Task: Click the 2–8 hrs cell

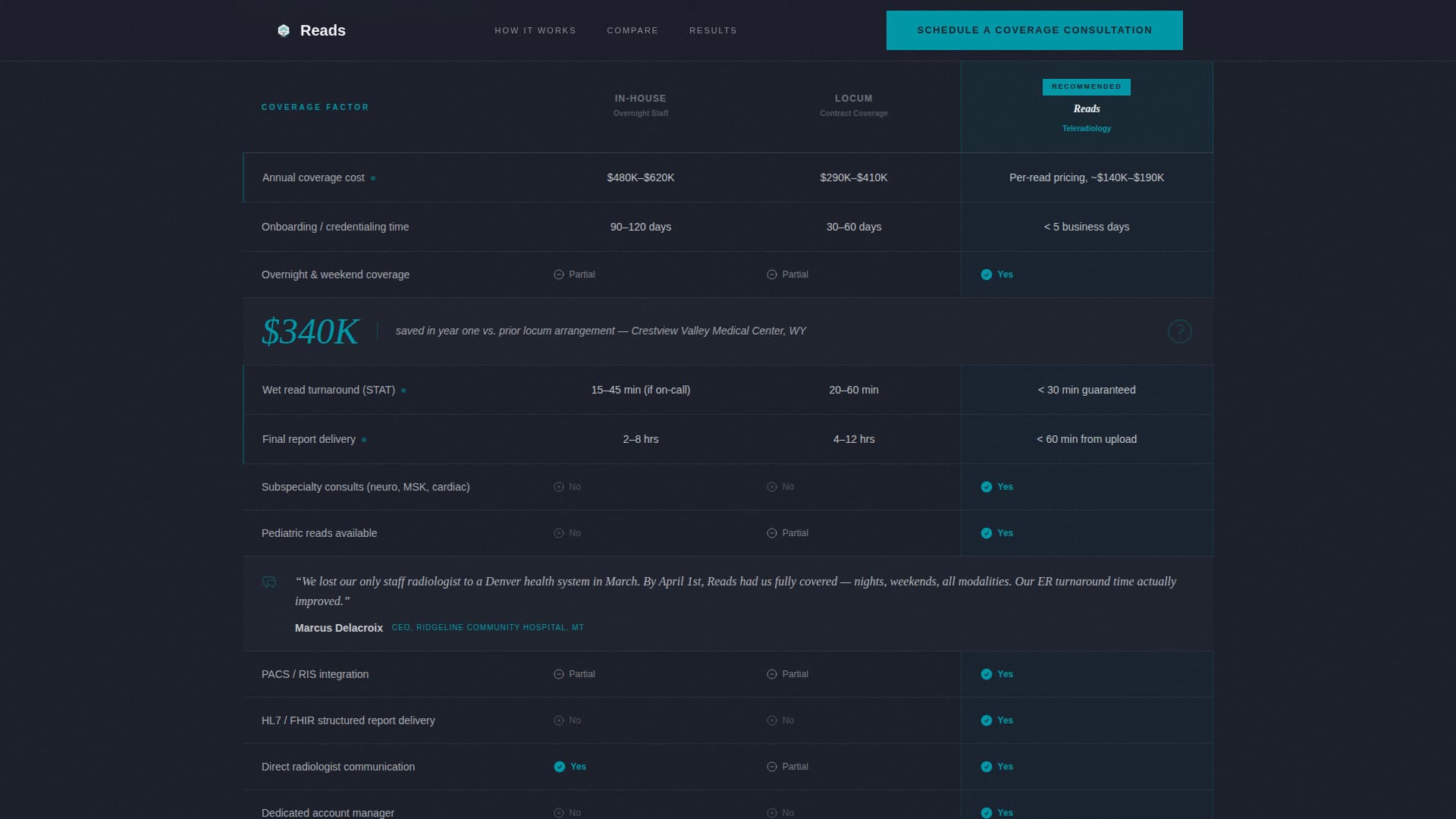Action: 641,439
